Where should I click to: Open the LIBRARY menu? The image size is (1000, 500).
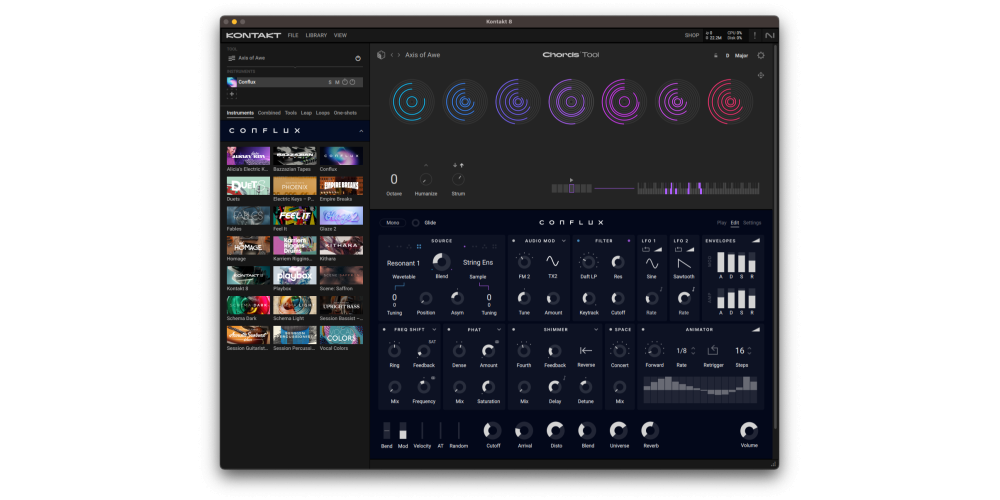pos(316,36)
